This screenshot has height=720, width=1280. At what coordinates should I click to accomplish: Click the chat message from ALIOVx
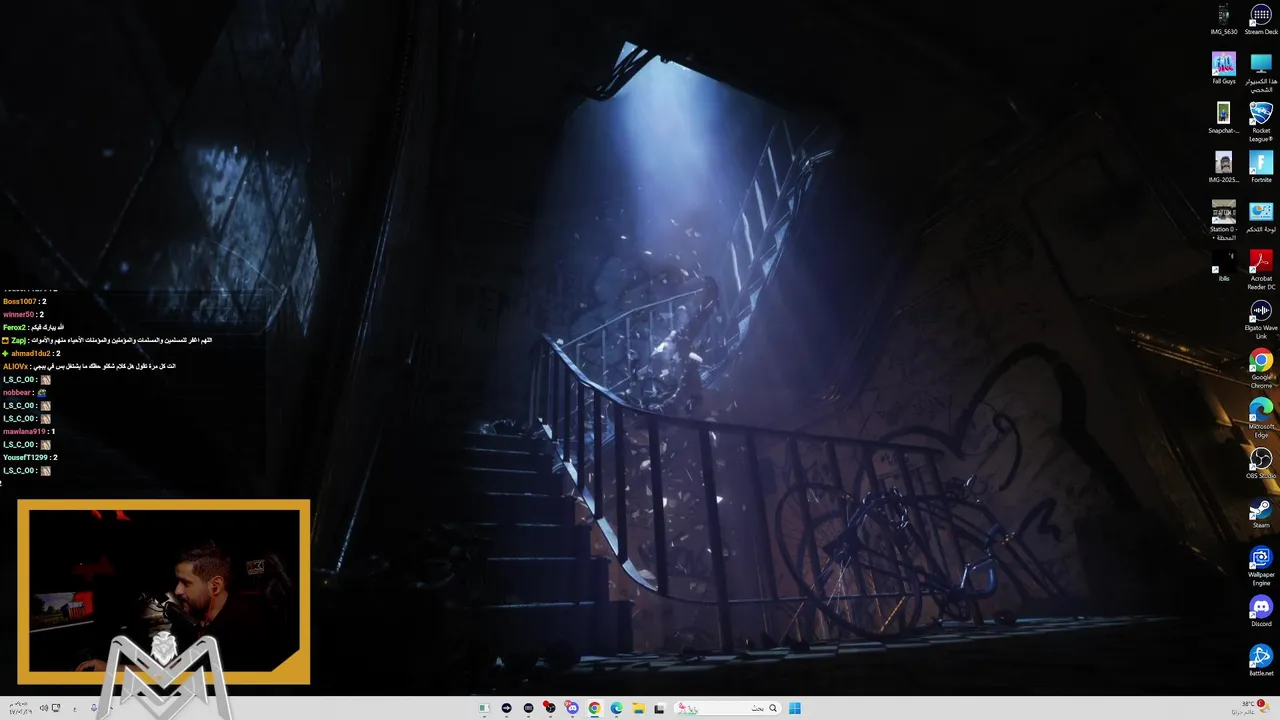(89, 366)
